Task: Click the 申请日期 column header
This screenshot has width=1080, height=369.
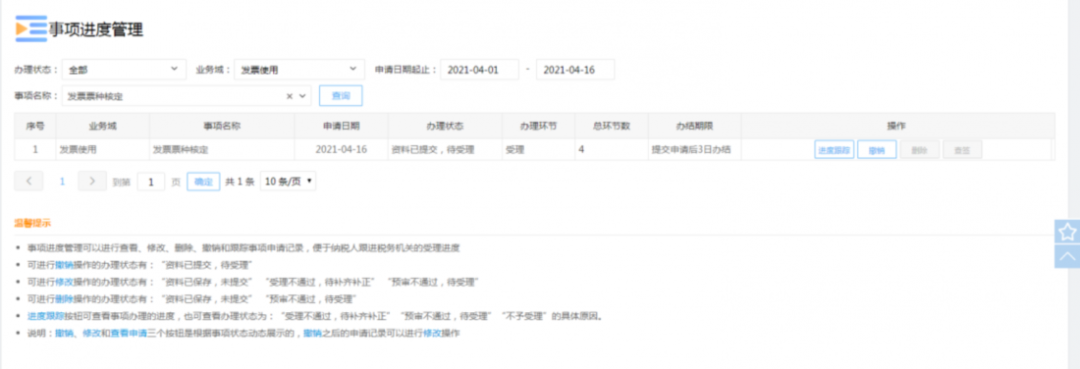Action: (341, 126)
